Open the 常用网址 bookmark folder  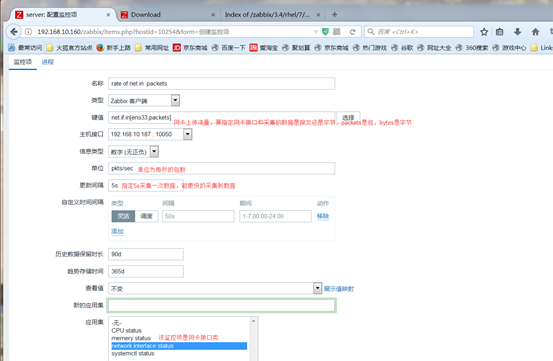(x=152, y=47)
